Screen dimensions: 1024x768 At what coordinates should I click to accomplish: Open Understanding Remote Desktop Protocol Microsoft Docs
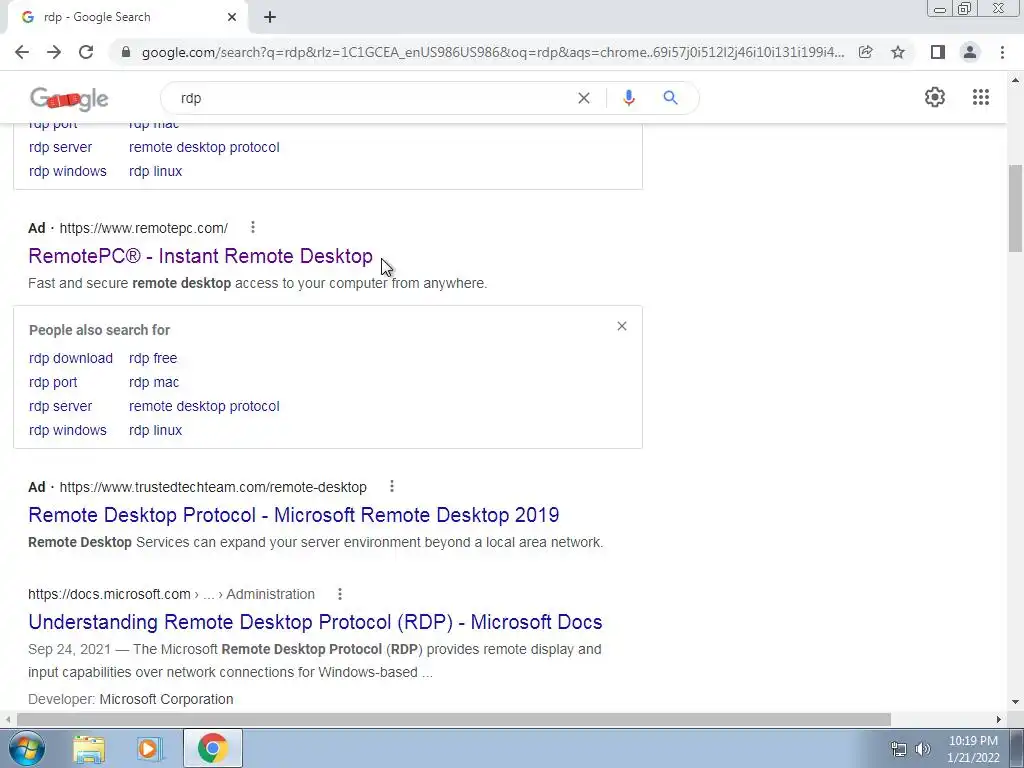click(x=315, y=622)
